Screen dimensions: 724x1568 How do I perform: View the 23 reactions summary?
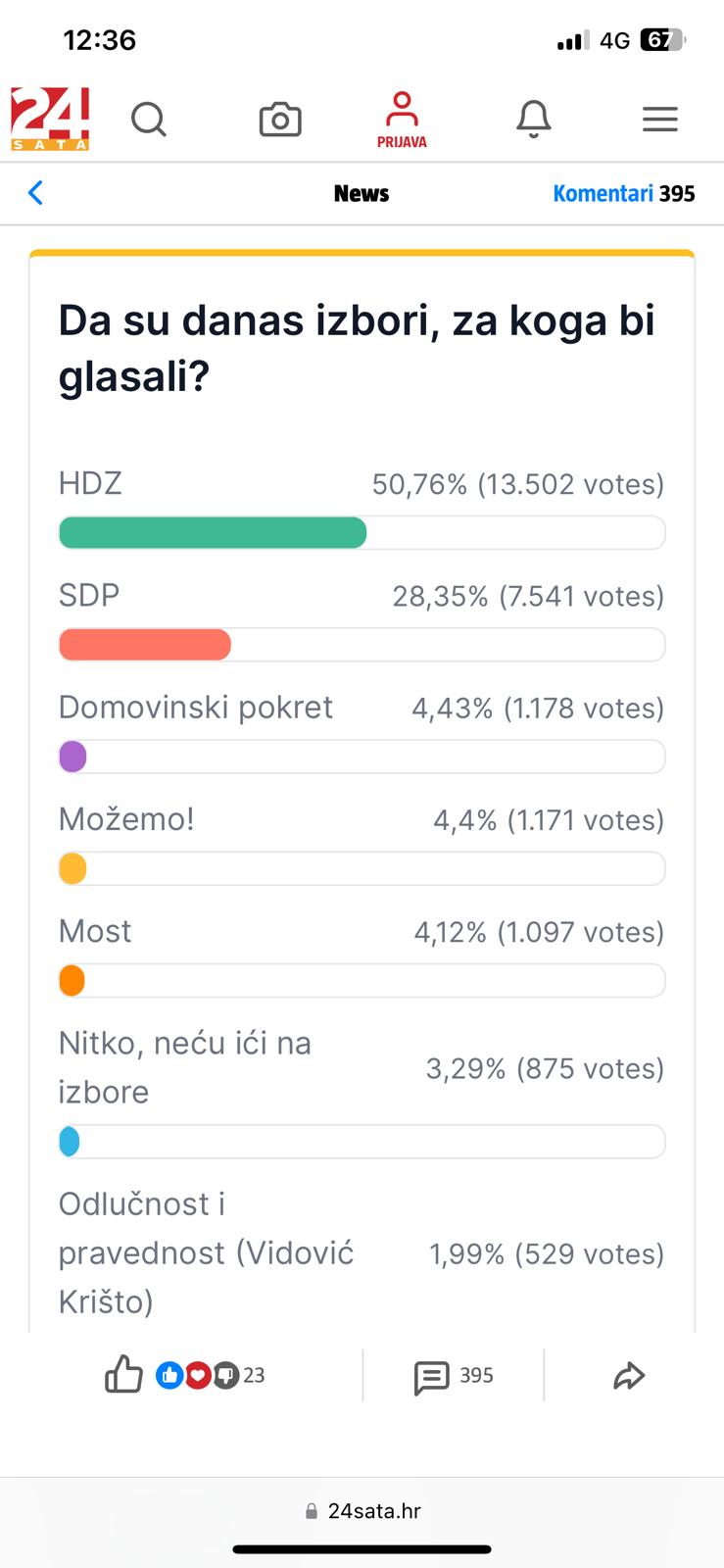click(211, 1375)
